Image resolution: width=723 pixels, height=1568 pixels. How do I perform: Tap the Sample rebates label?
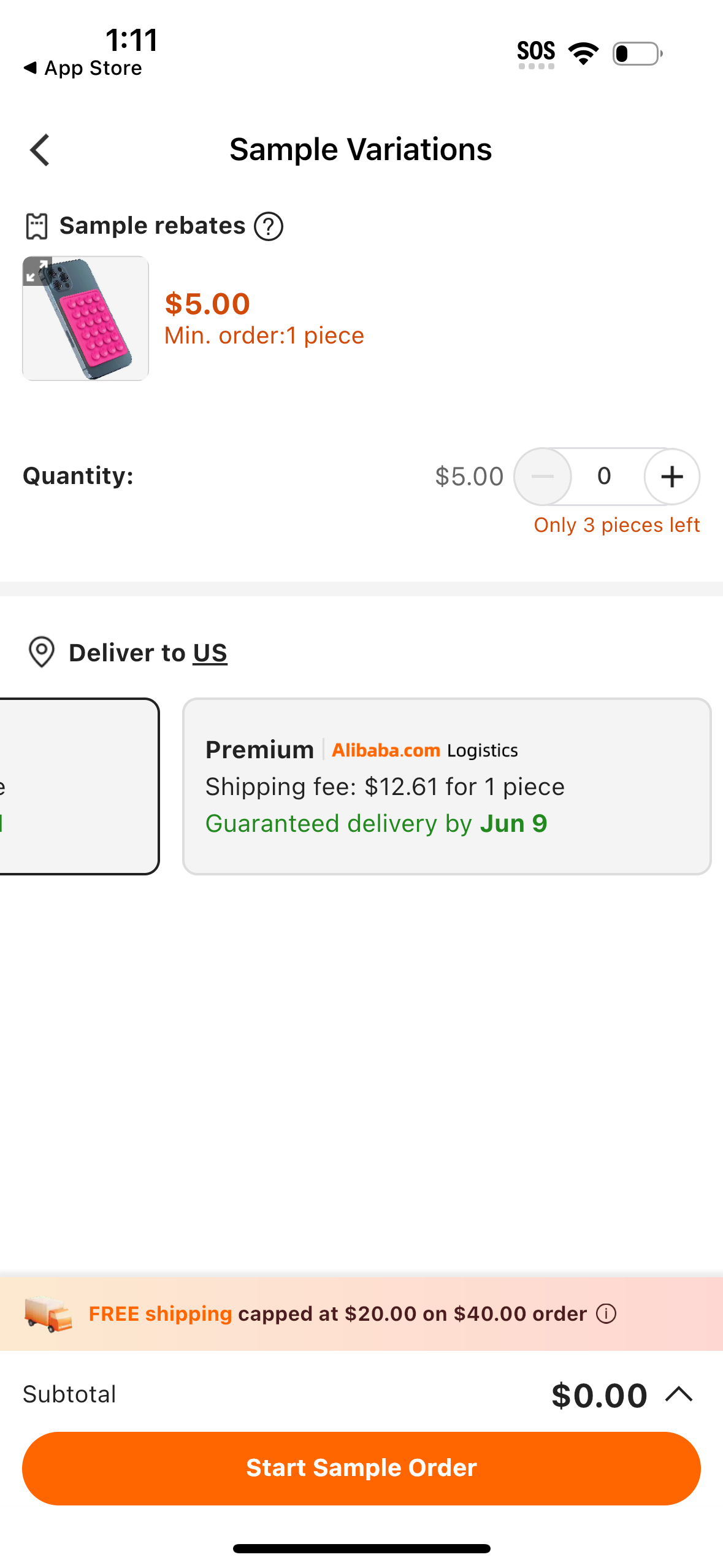152,226
